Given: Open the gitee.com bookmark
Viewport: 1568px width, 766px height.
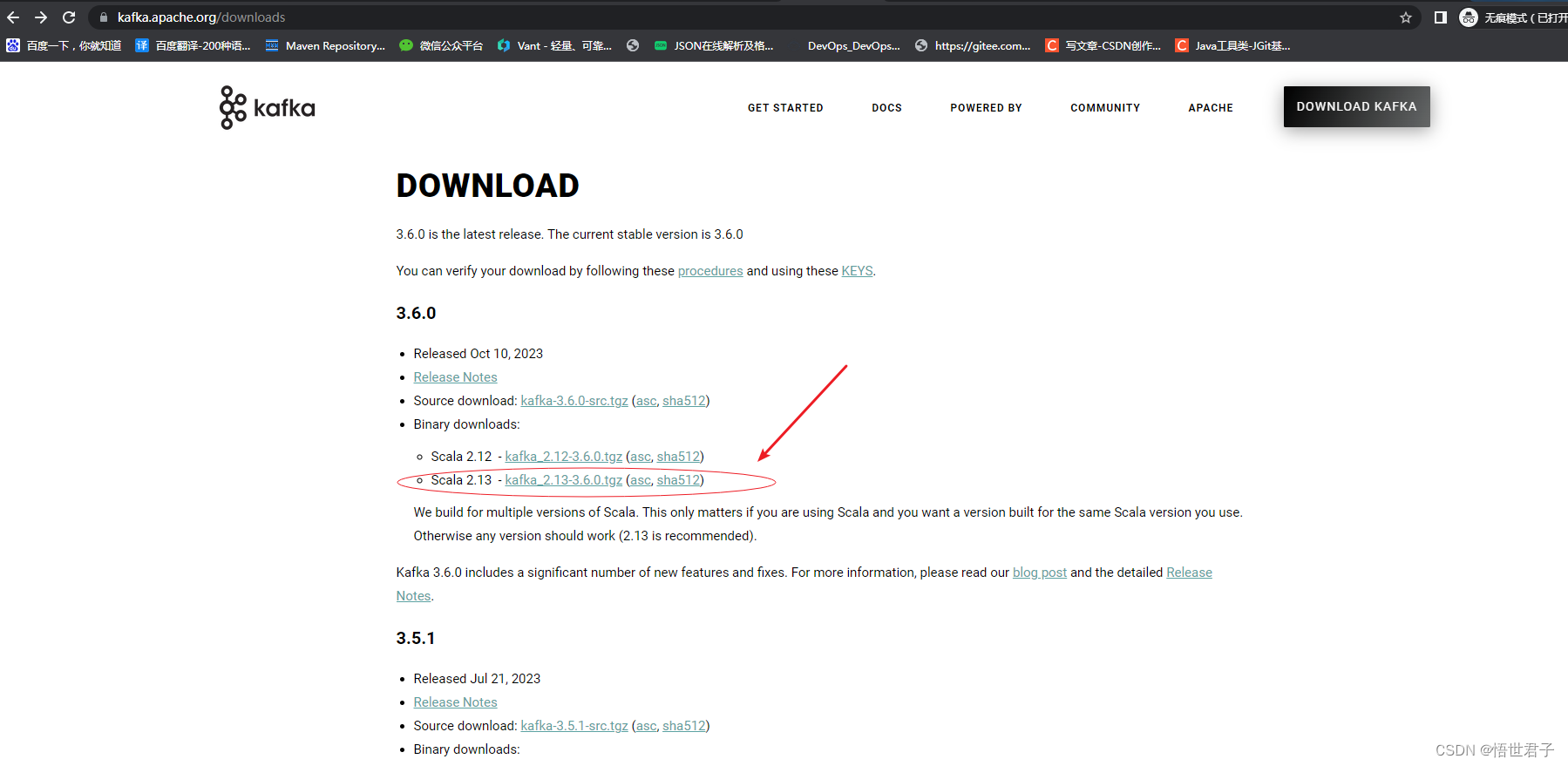Looking at the screenshot, I should [x=973, y=45].
